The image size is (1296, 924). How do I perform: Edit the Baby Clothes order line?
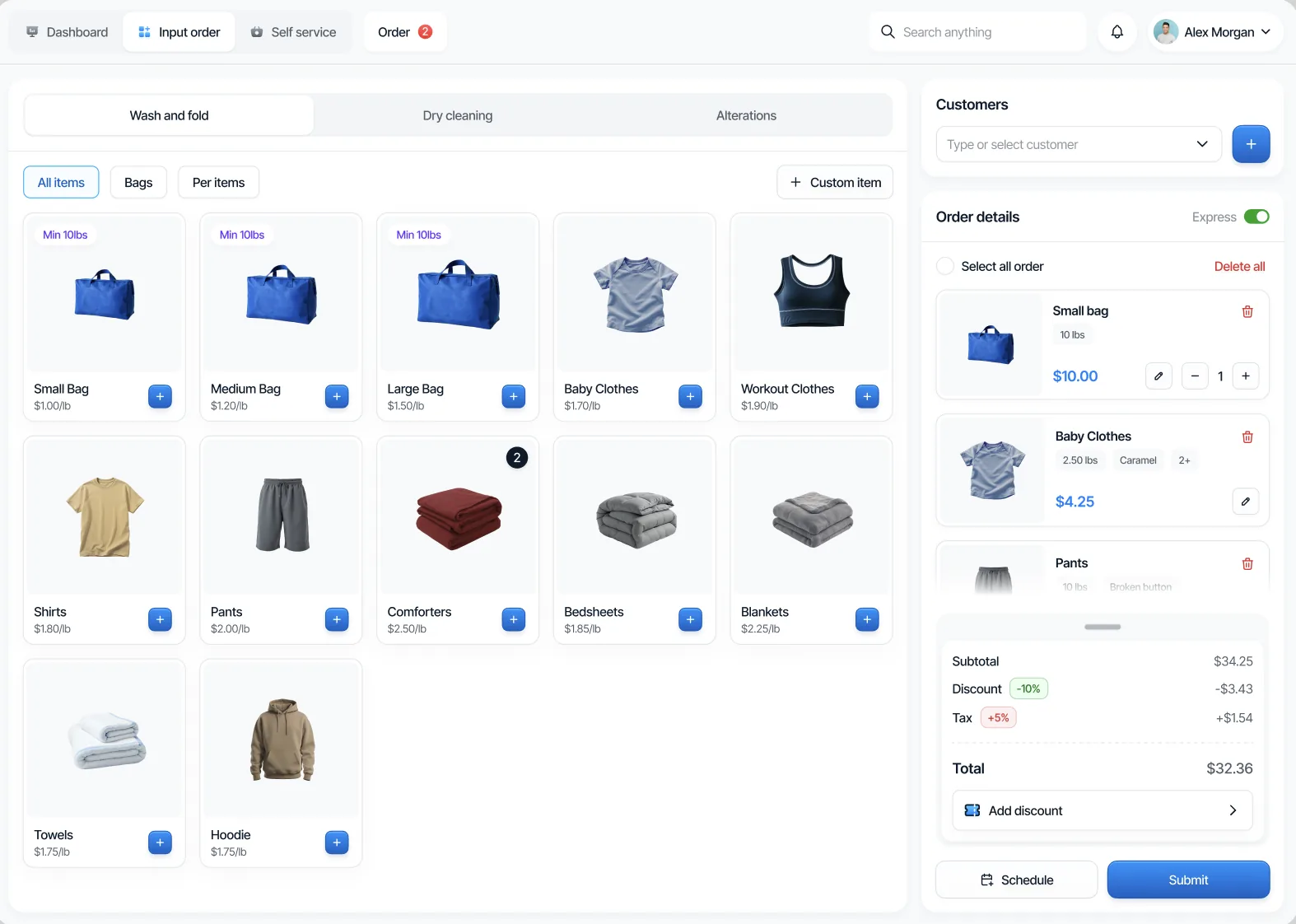click(1246, 502)
